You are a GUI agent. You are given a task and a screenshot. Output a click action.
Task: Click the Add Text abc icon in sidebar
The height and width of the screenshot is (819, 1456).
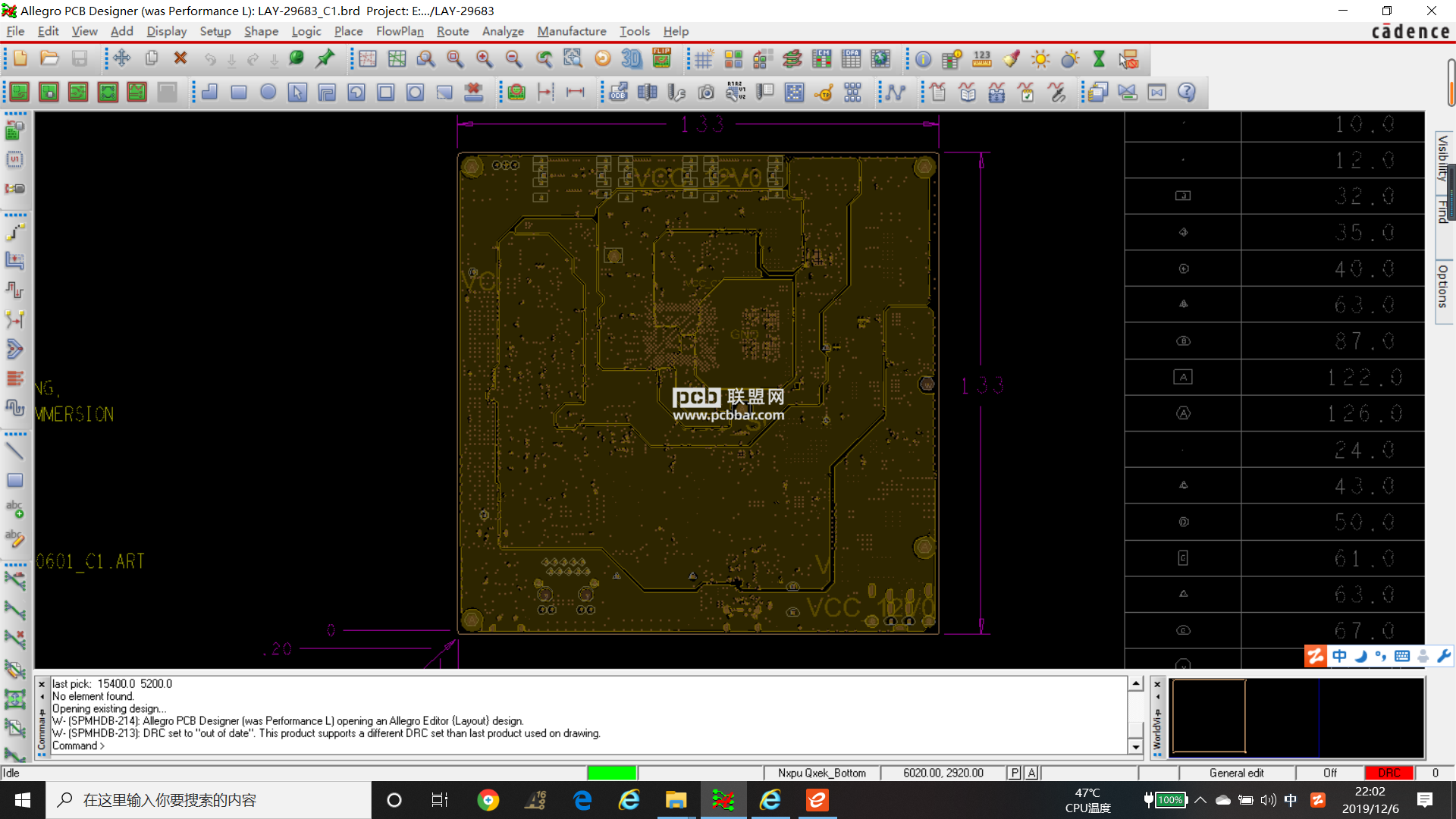[x=14, y=509]
